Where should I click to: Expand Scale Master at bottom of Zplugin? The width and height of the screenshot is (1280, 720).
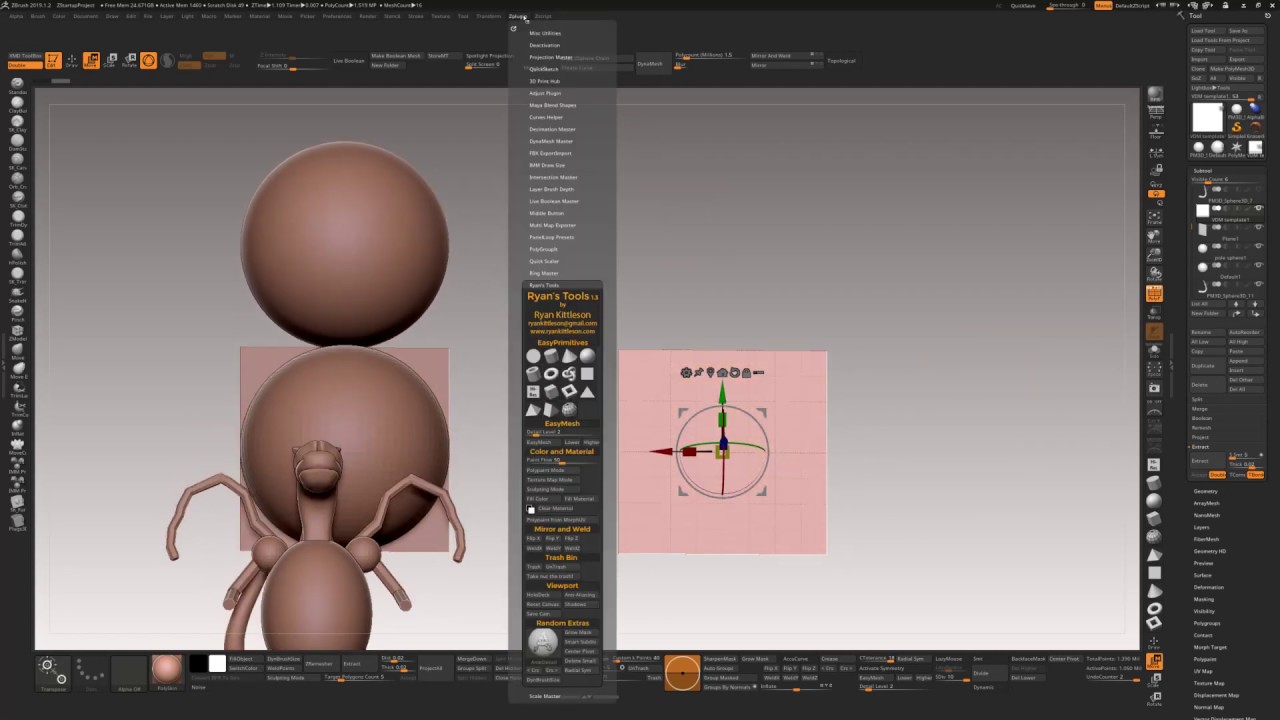(545, 696)
